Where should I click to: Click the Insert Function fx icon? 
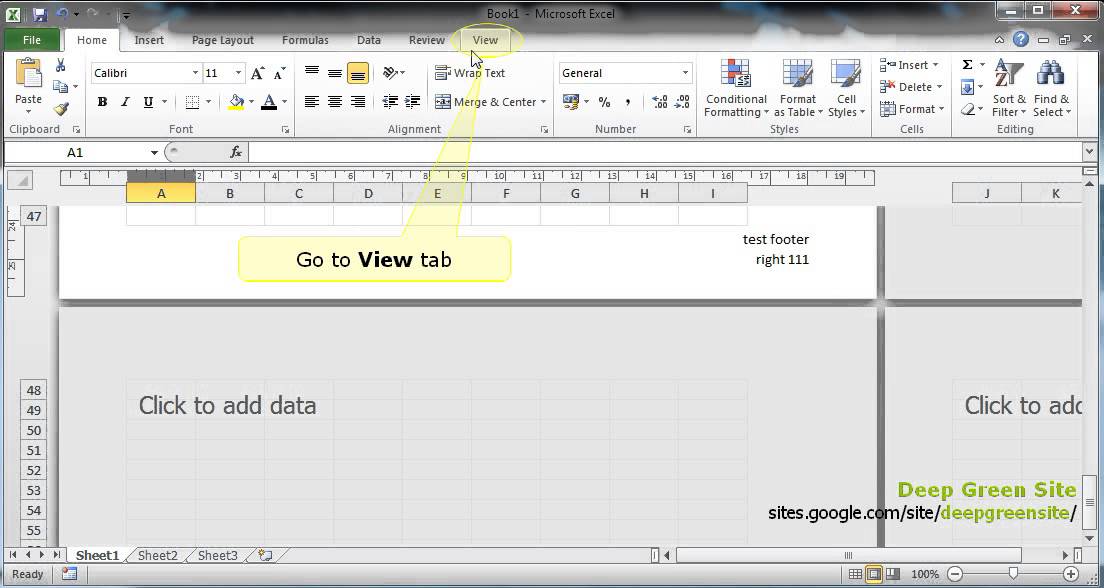pos(236,152)
